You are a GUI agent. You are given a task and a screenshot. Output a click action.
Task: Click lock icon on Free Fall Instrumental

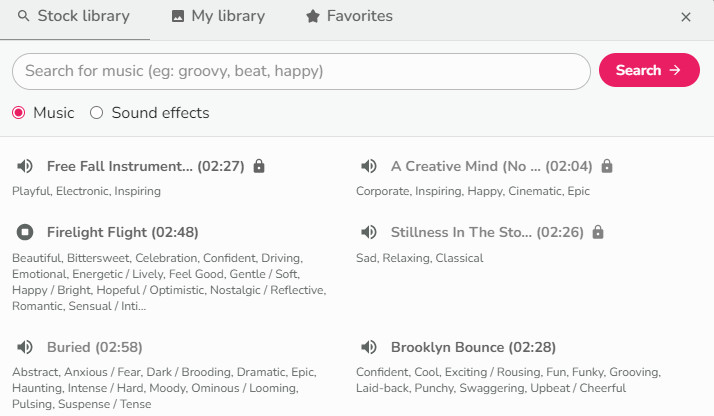coord(259,166)
